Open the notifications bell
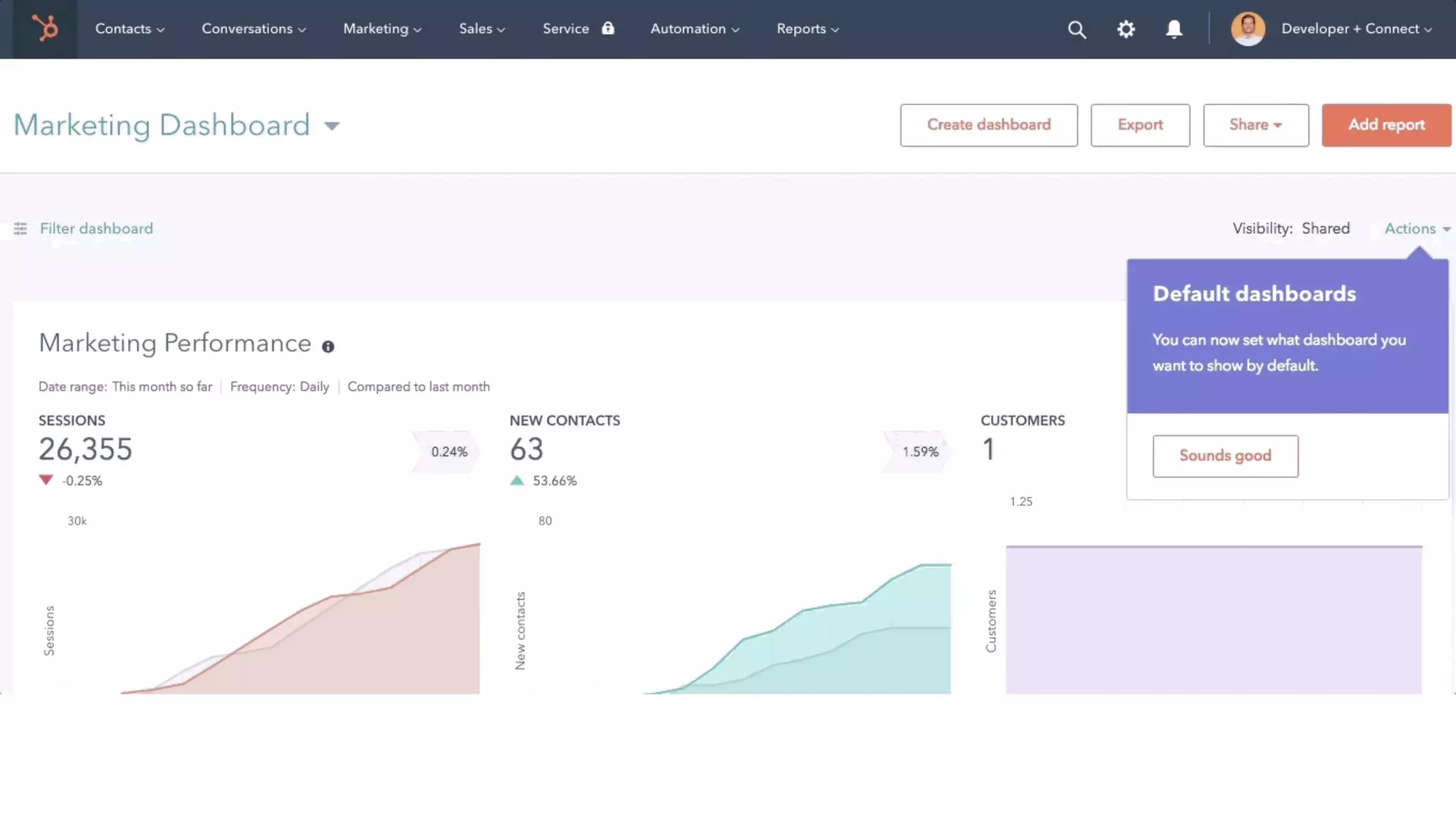The image size is (1456, 819). pyautogui.click(x=1174, y=29)
